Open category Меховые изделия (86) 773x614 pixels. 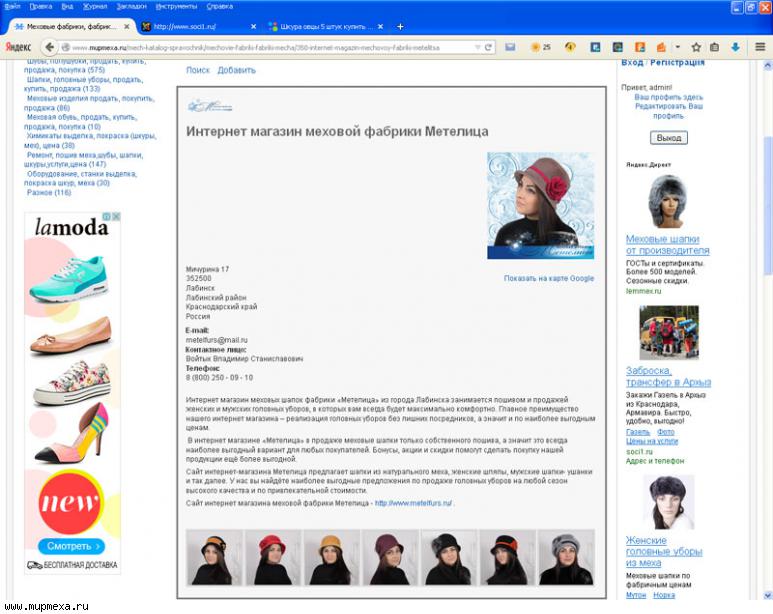(89, 103)
